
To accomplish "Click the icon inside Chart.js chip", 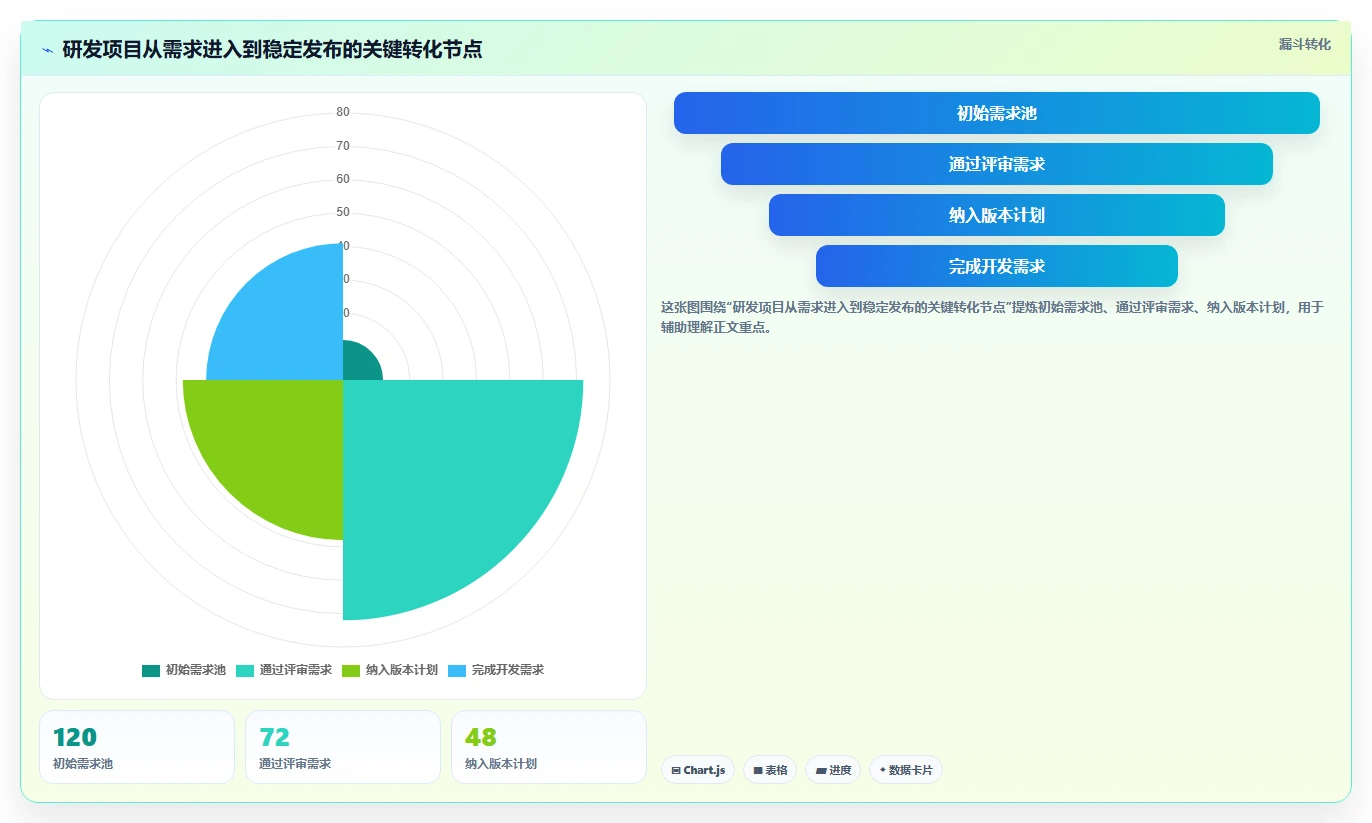I will pos(676,771).
